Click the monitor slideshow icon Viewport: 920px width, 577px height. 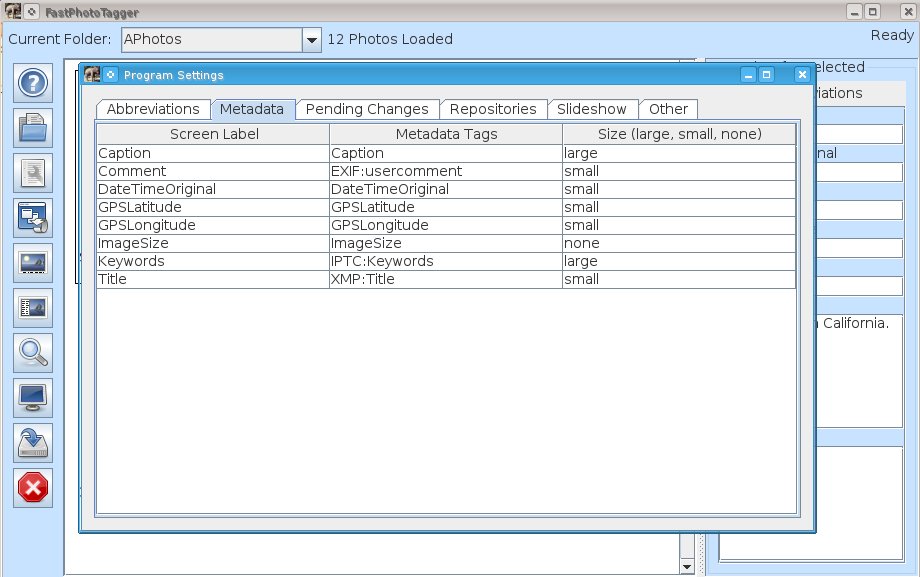34,398
